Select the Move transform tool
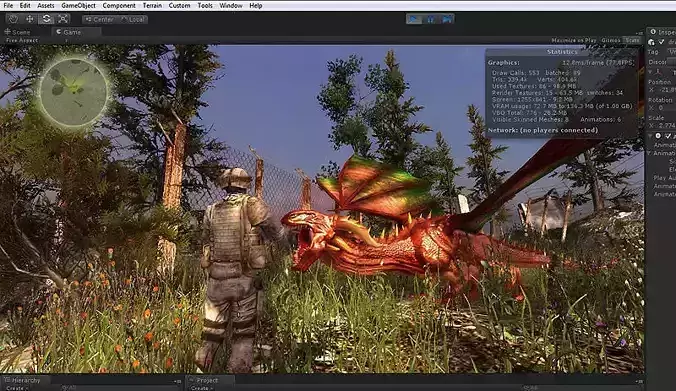Viewport: 676px width, 391px height. 30,19
